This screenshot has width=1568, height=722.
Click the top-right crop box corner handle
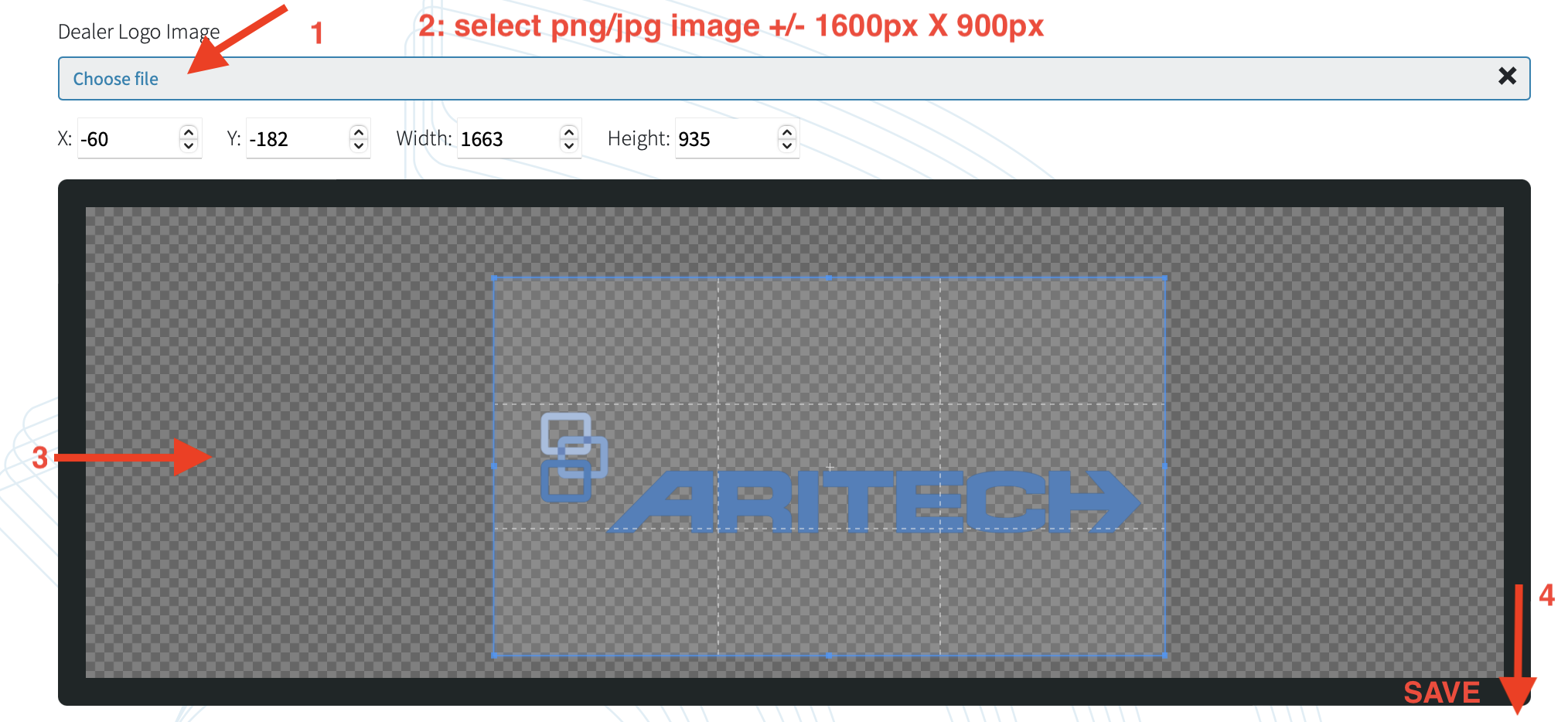point(1164,277)
